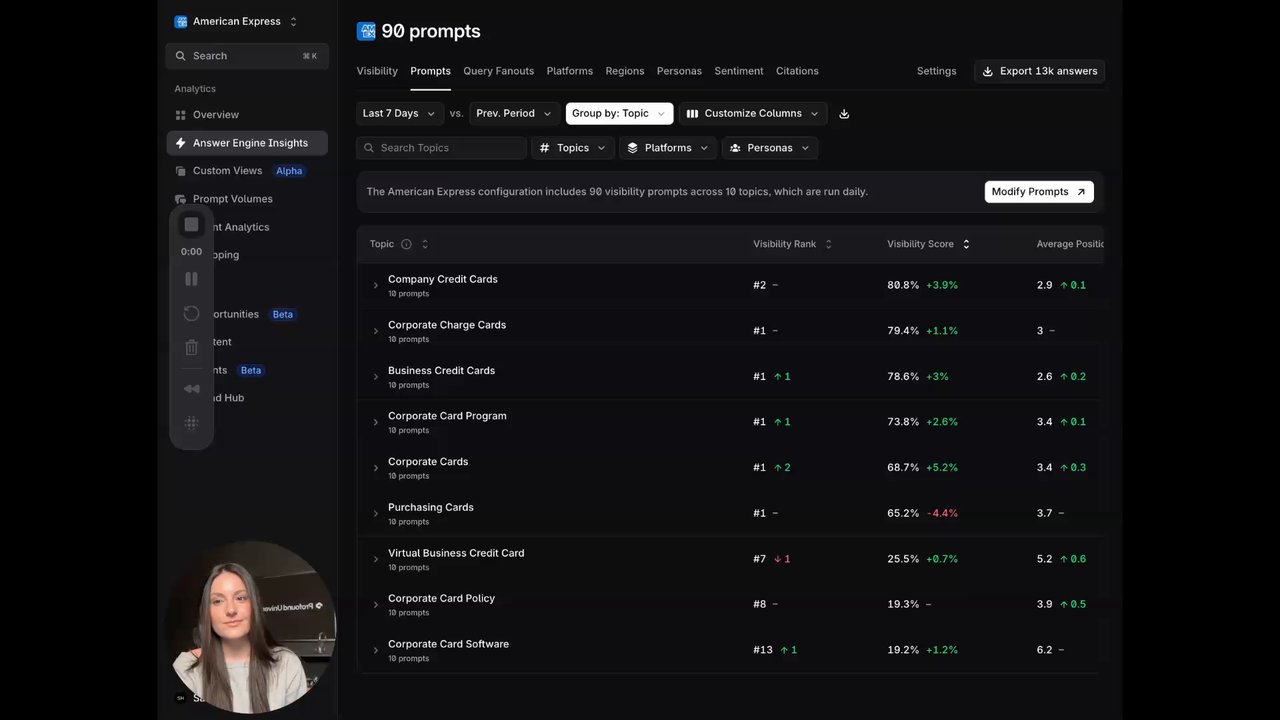Click the search magnifier icon in sidebar
The width and height of the screenshot is (1280, 720).
tap(181, 56)
